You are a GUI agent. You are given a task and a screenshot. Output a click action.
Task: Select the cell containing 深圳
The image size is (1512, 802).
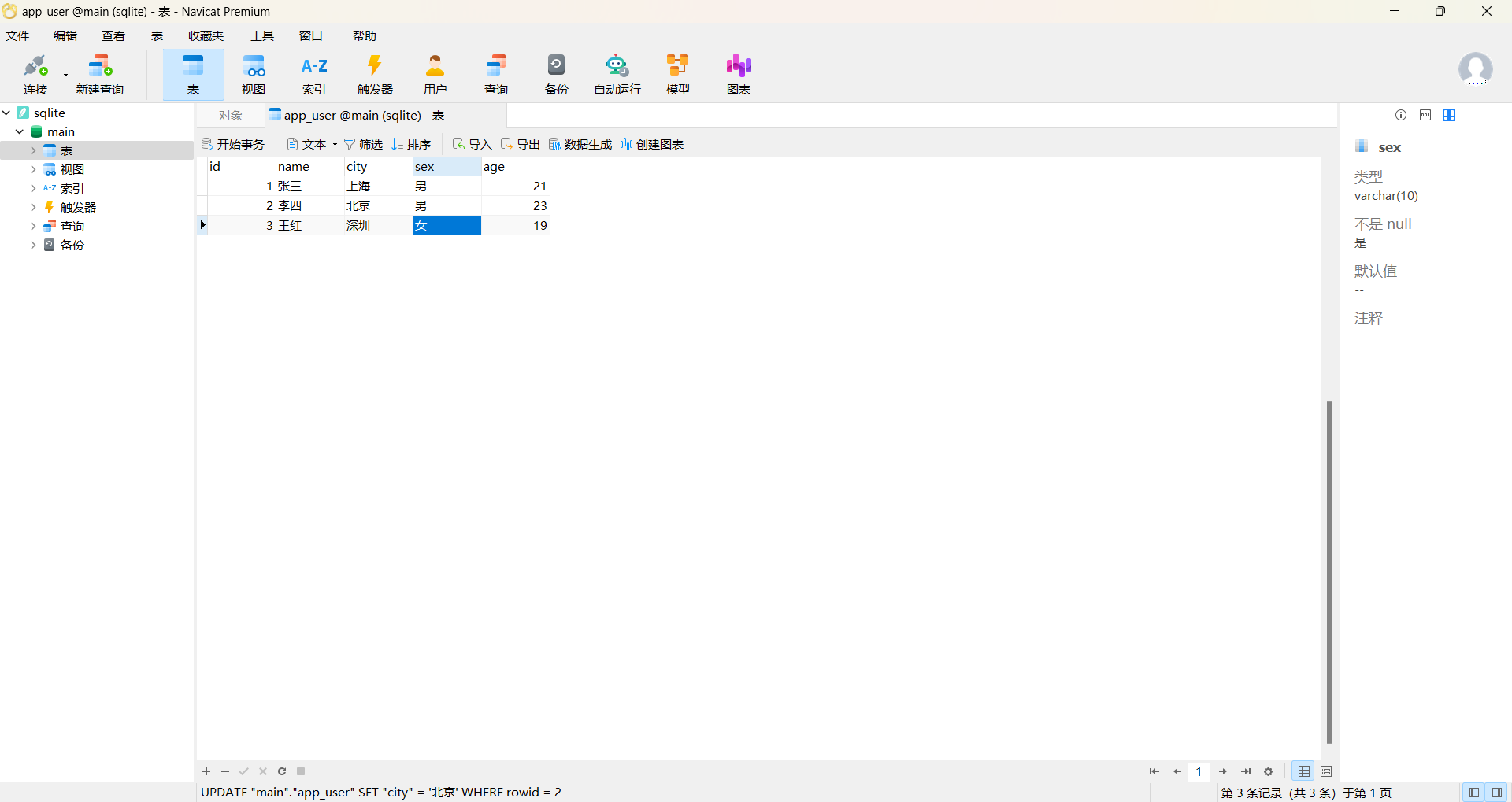coord(379,226)
